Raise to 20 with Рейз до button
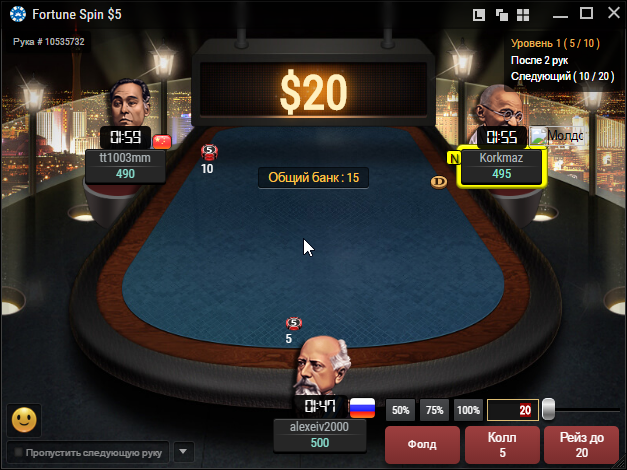This screenshot has height=470, width=627. pos(581,444)
